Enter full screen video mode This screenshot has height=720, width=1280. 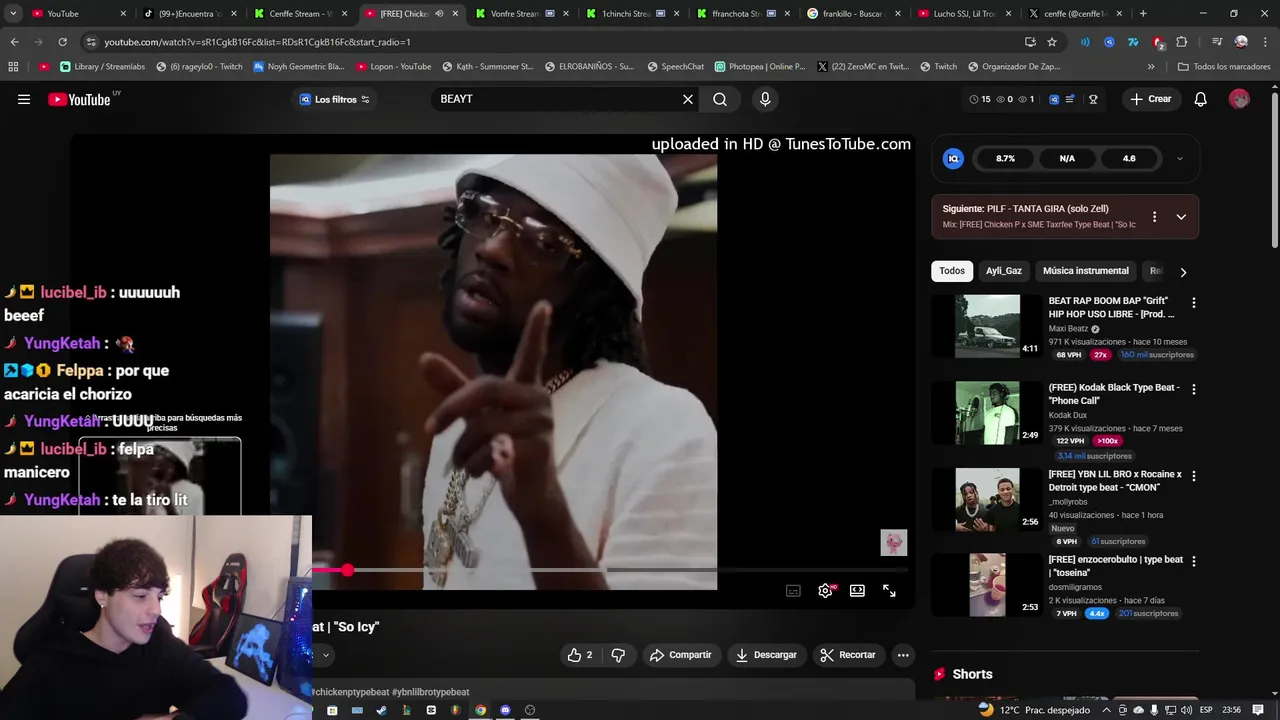[x=889, y=591]
